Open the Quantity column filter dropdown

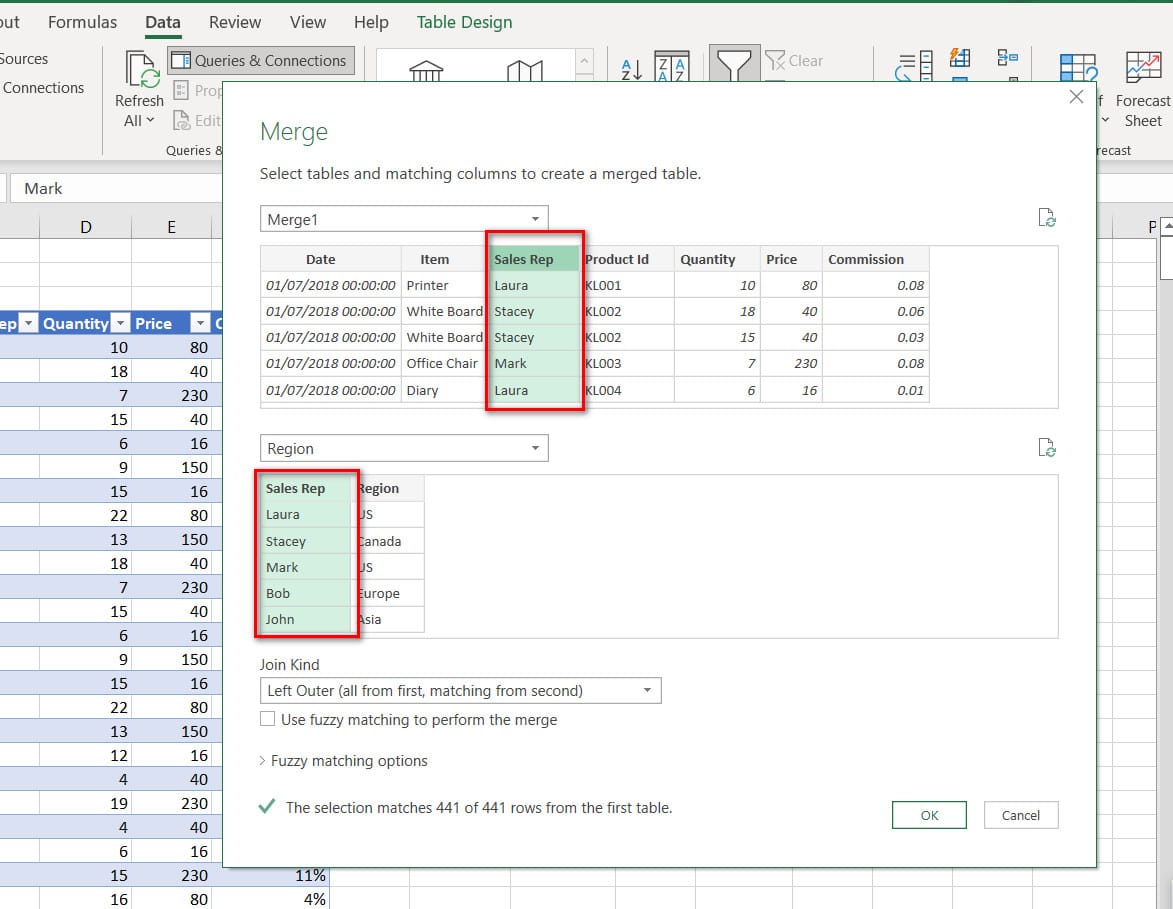coord(120,323)
